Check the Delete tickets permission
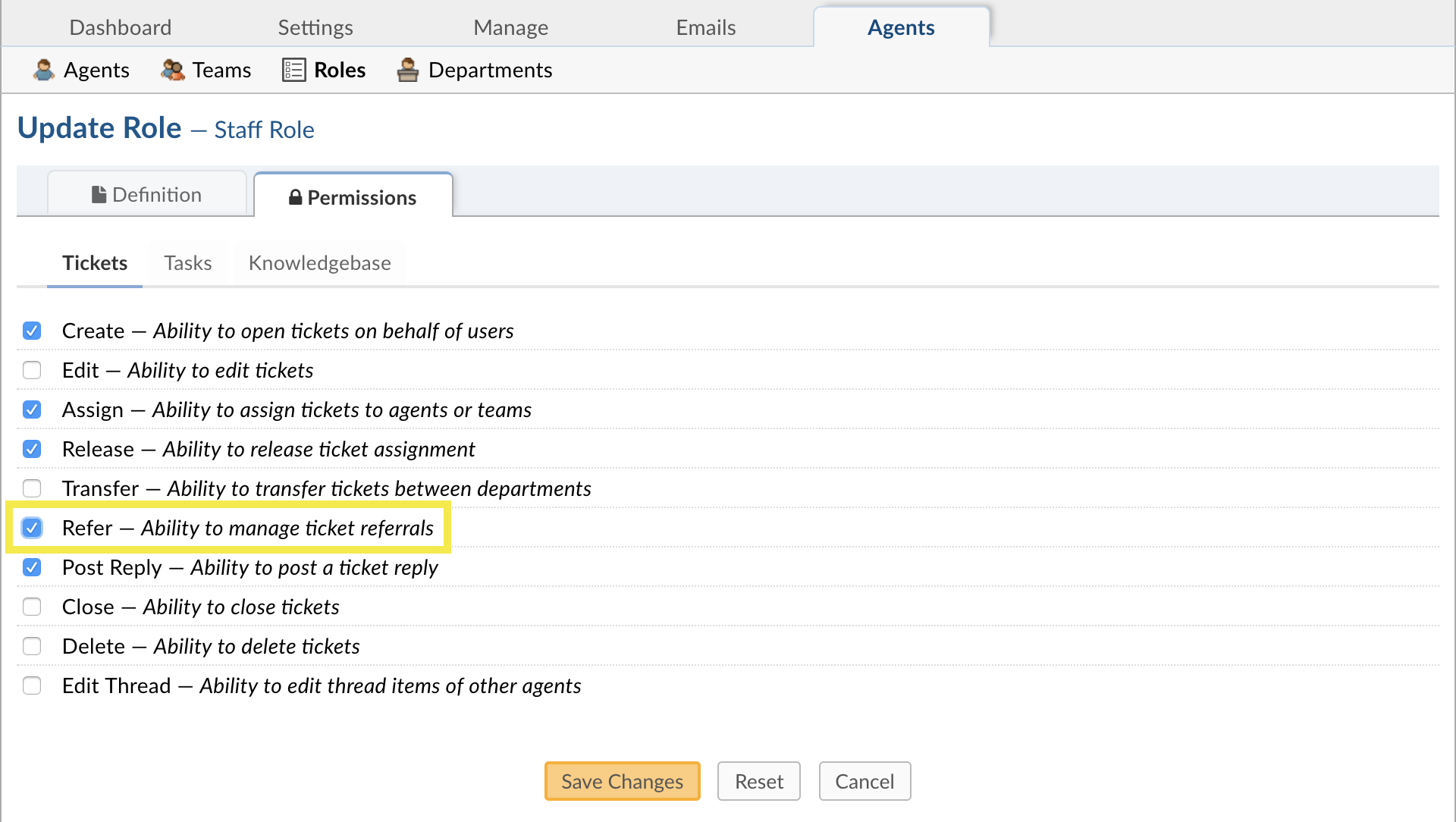Viewport: 1456px width, 822px height. coord(32,646)
